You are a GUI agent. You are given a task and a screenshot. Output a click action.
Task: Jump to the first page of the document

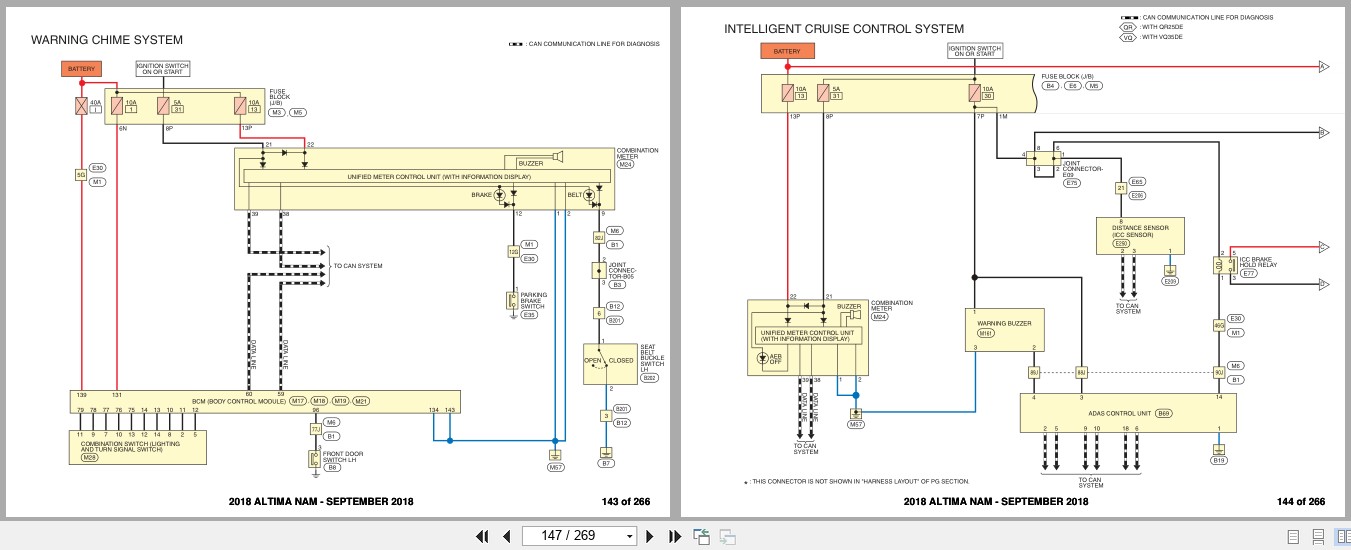tap(483, 536)
